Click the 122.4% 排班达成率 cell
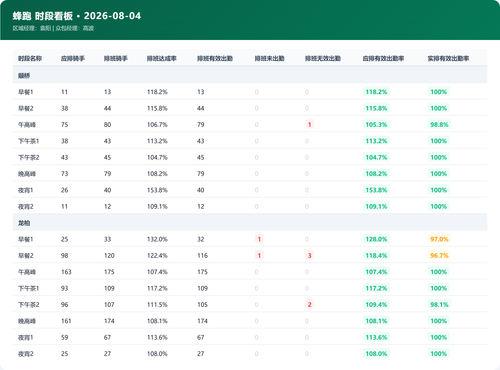 (x=157, y=256)
